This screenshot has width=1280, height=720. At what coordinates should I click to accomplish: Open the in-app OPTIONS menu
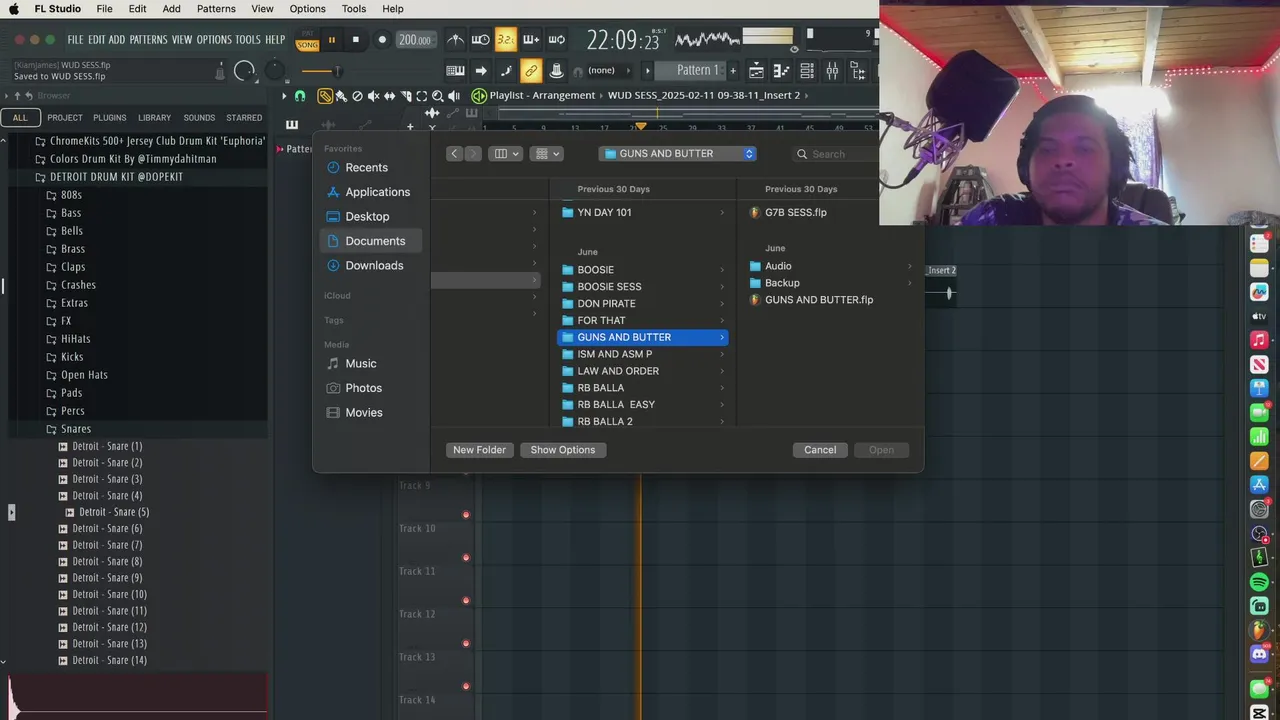(214, 40)
